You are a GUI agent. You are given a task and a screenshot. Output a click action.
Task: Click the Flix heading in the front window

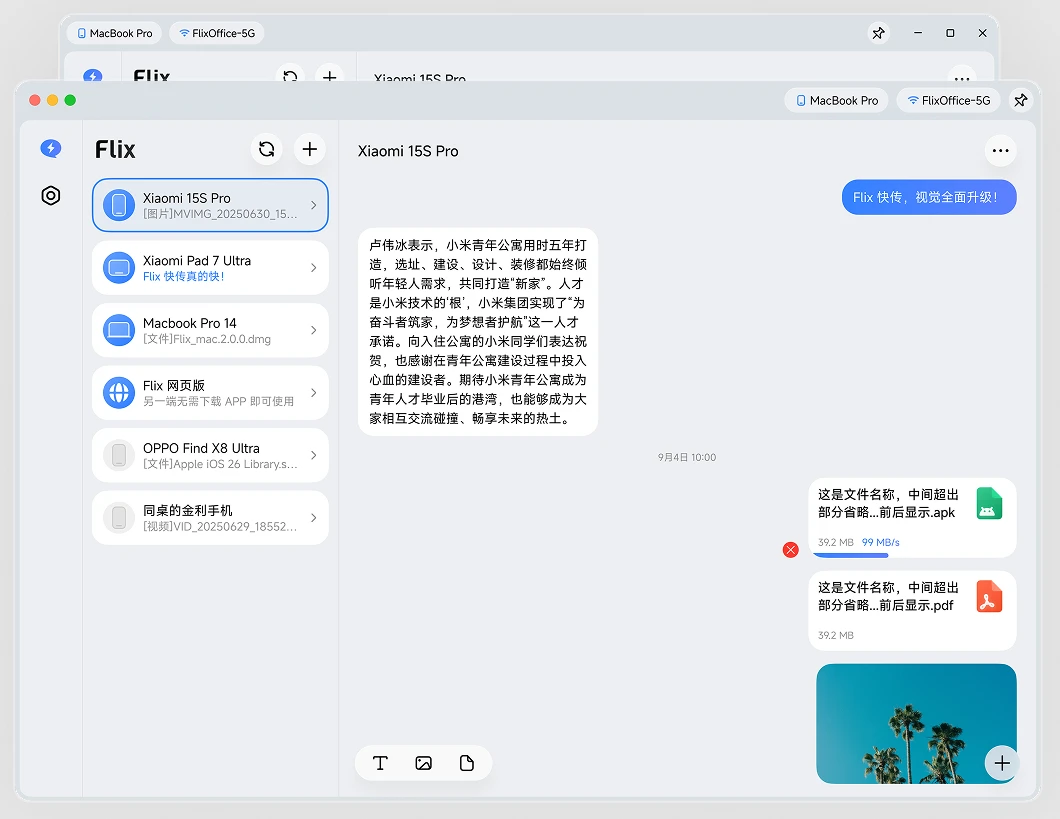(x=115, y=149)
